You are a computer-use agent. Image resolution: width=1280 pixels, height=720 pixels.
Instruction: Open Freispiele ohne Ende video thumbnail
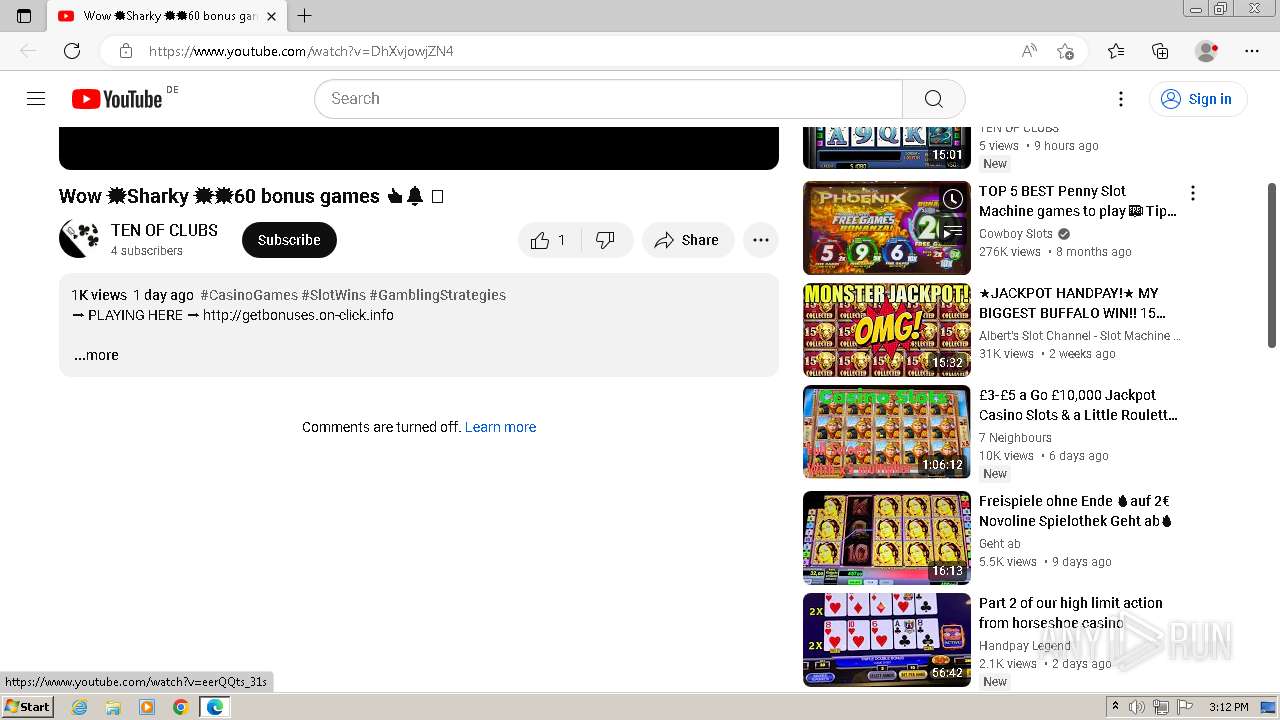(x=887, y=538)
